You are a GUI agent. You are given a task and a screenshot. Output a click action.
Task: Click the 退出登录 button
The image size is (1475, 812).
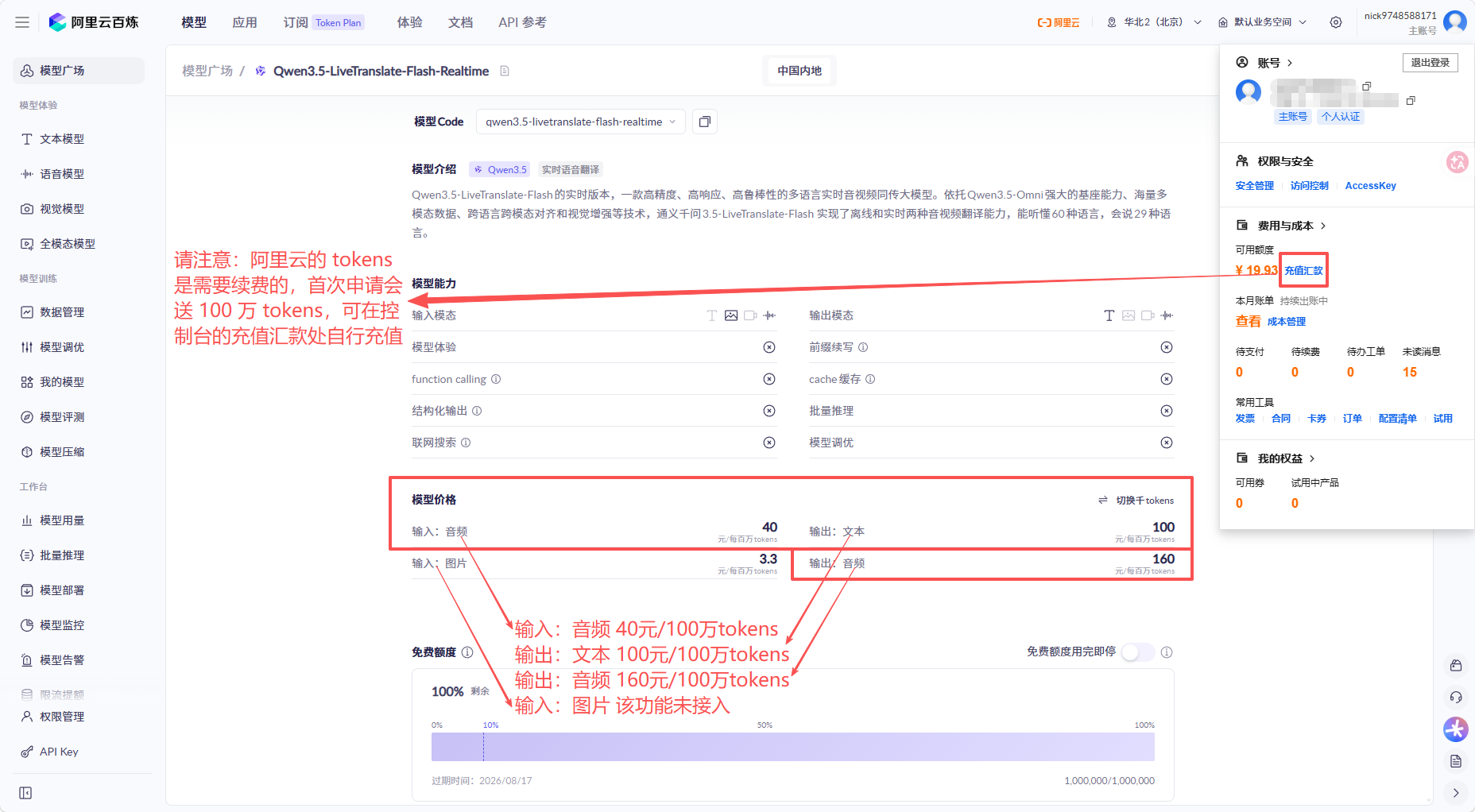pyautogui.click(x=1430, y=63)
